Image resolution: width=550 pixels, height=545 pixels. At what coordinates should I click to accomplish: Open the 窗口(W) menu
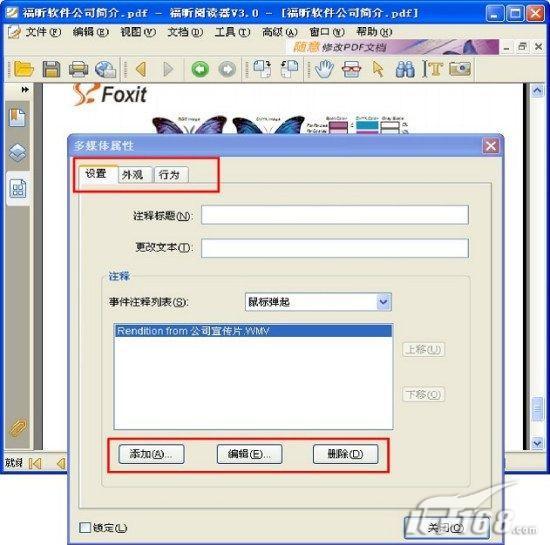coord(327,32)
